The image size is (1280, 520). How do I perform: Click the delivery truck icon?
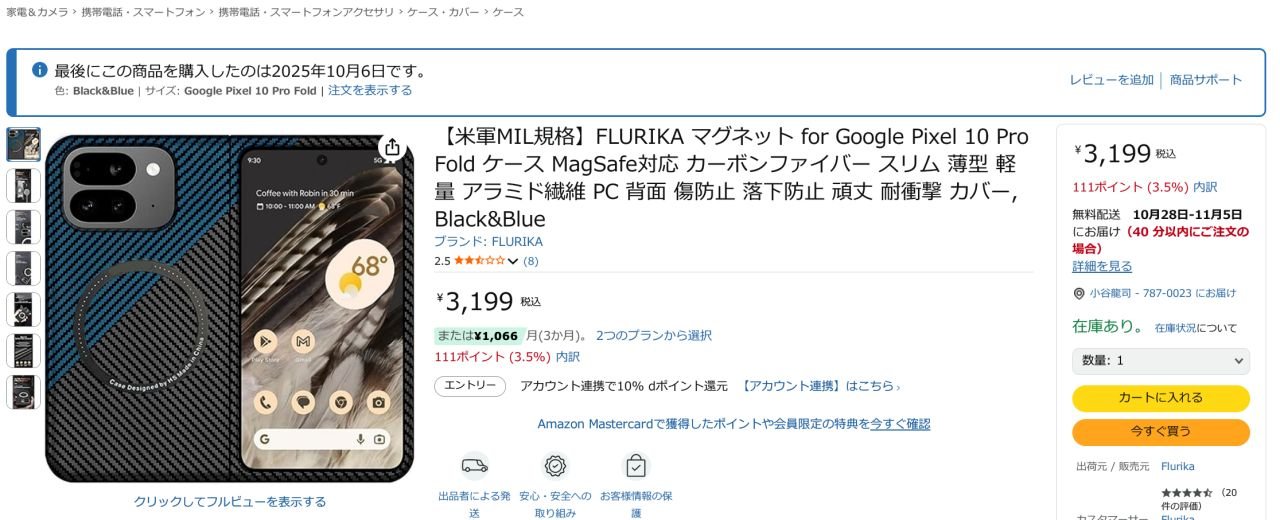pyautogui.click(x=475, y=465)
